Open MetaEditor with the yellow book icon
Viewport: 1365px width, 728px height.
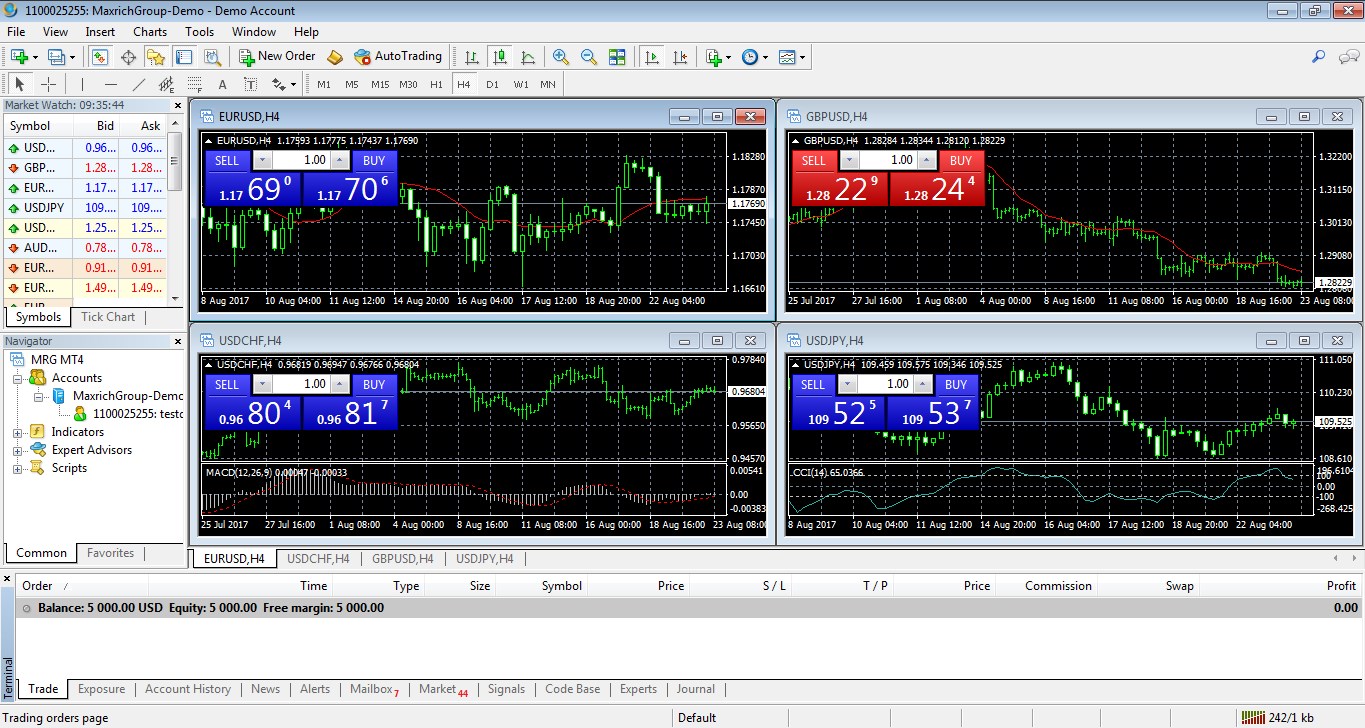[x=335, y=57]
